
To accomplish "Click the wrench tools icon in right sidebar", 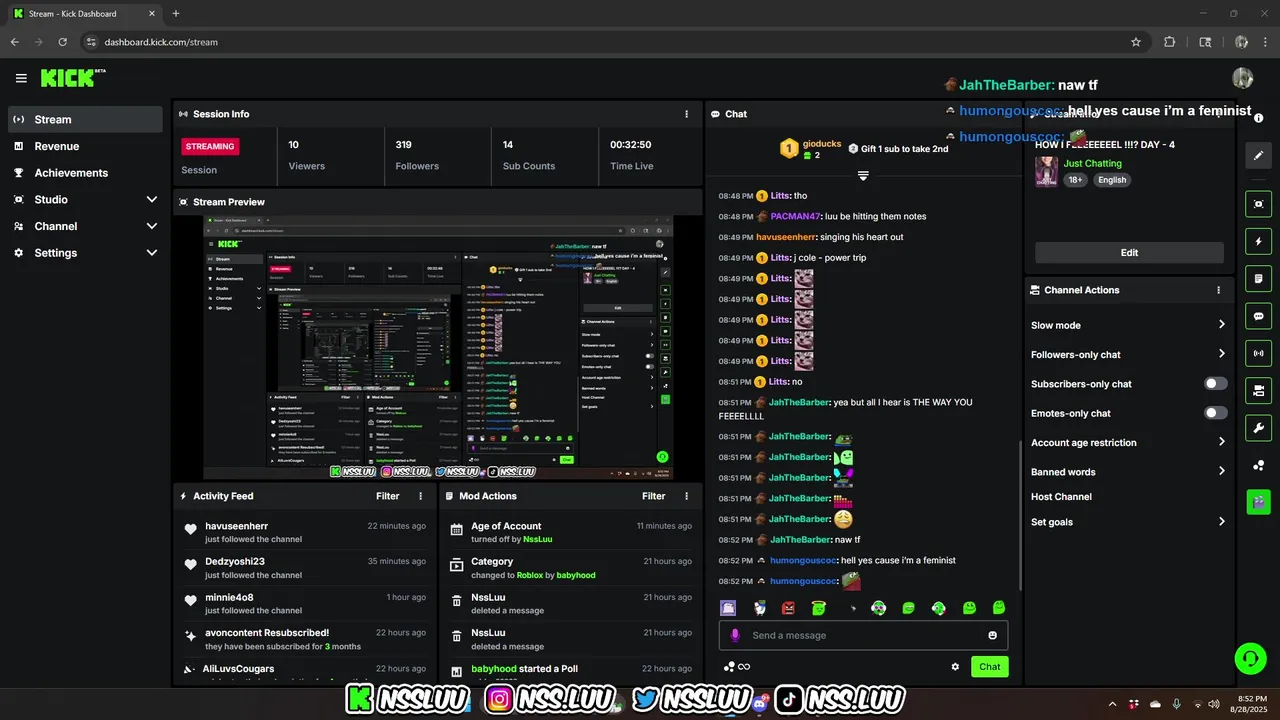I will (x=1258, y=428).
